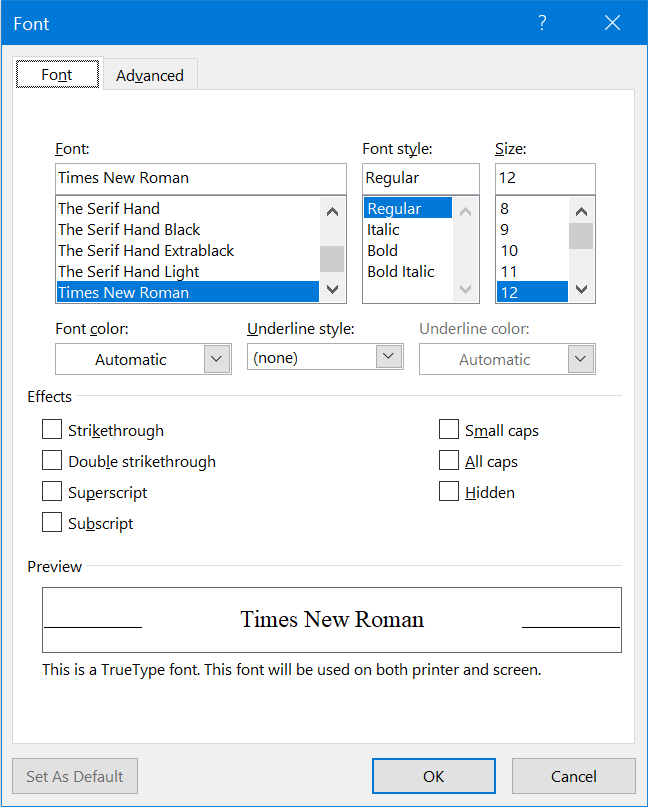Image resolution: width=648 pixels, height=807 pixels.
Task: Click the Help question mark icon
Action: click(x=542, y=23)
